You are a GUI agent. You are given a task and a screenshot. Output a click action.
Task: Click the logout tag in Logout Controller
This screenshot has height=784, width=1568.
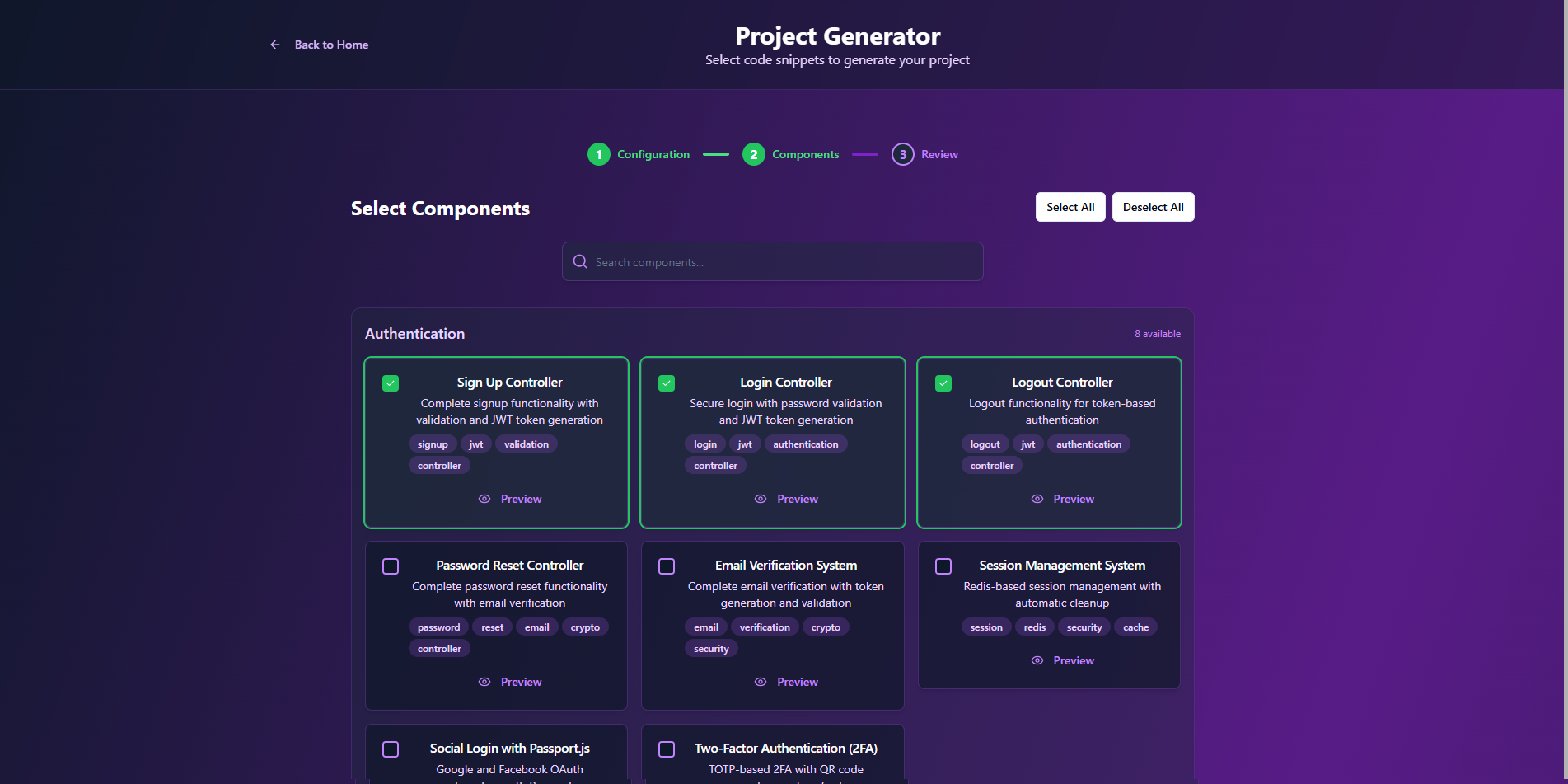tap(985, 444)
